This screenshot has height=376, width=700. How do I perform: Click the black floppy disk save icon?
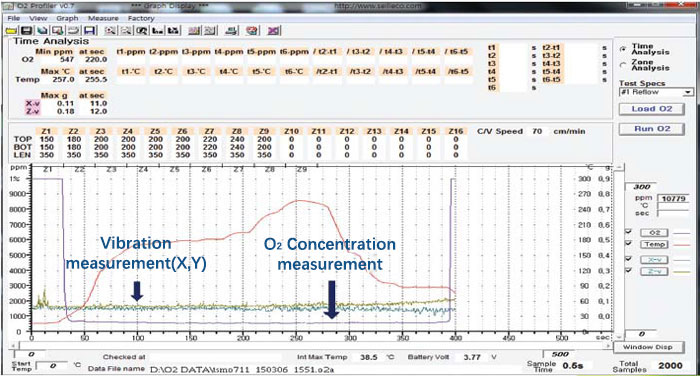tap(26, 31)
